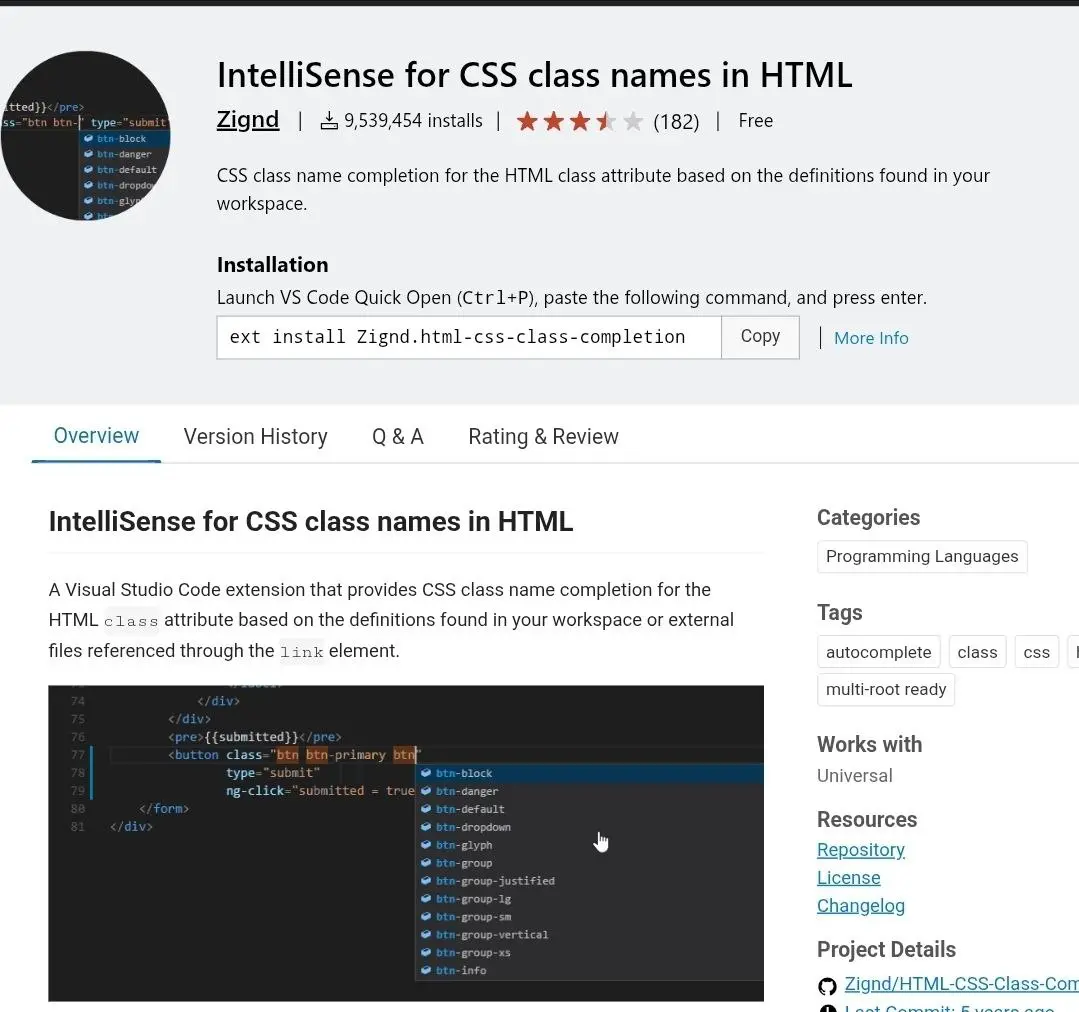Copy the install command
Image resolution: width=1079 pixels, height=1012 pixels.
pyautogui.click(x=759, y=336)
